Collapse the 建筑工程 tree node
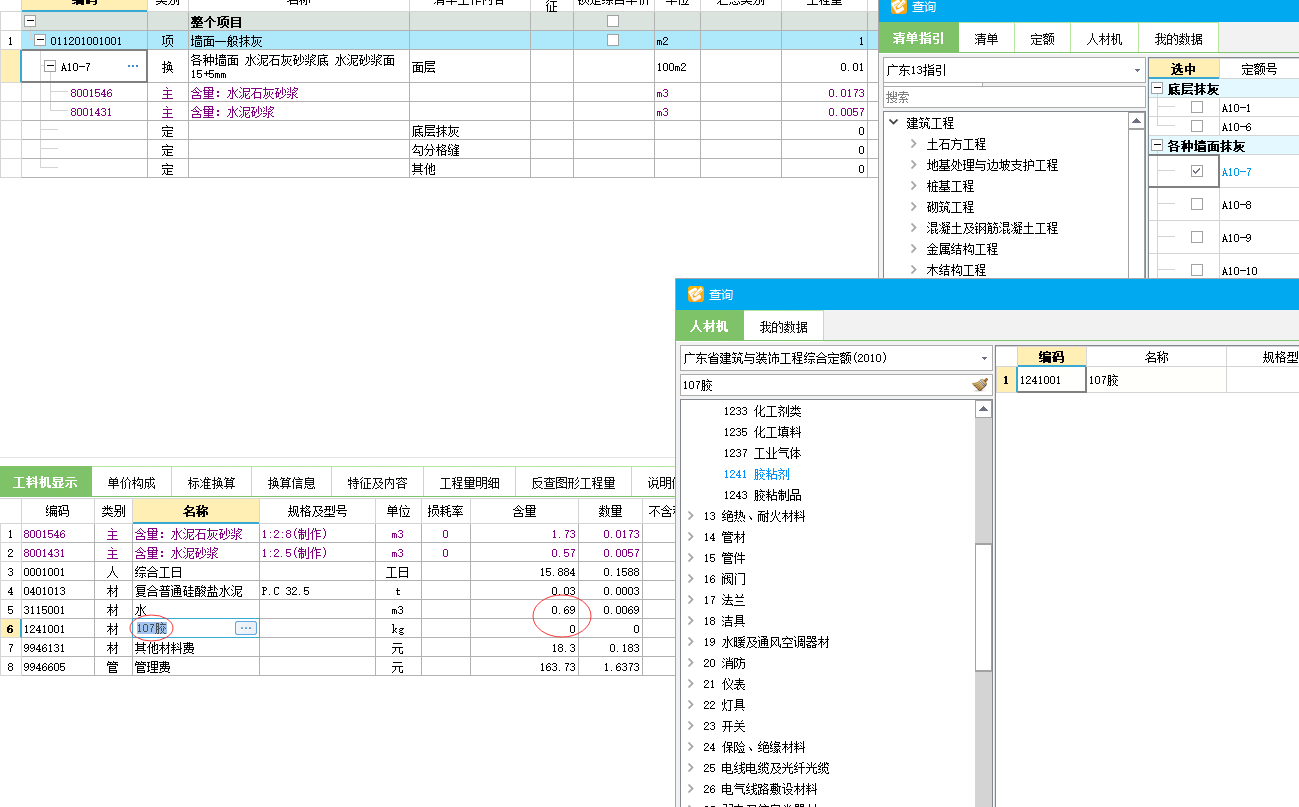Viewport: 1299px width, 807px height. tap(893, 123)
